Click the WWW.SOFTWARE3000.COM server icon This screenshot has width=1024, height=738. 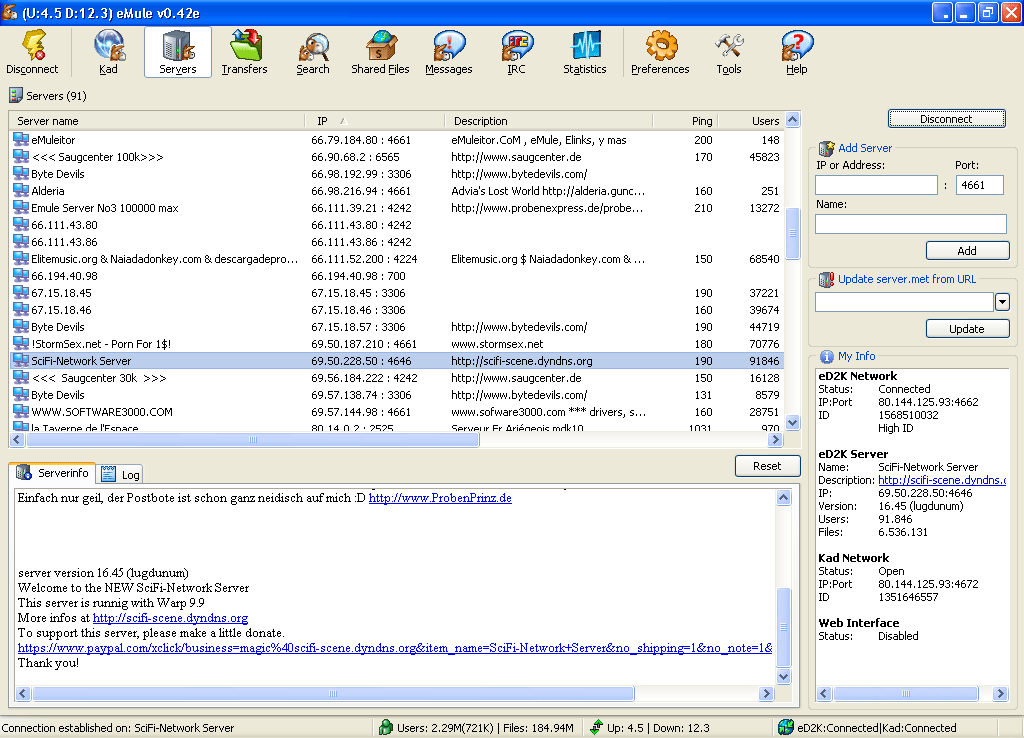click(x=21, y=411)
